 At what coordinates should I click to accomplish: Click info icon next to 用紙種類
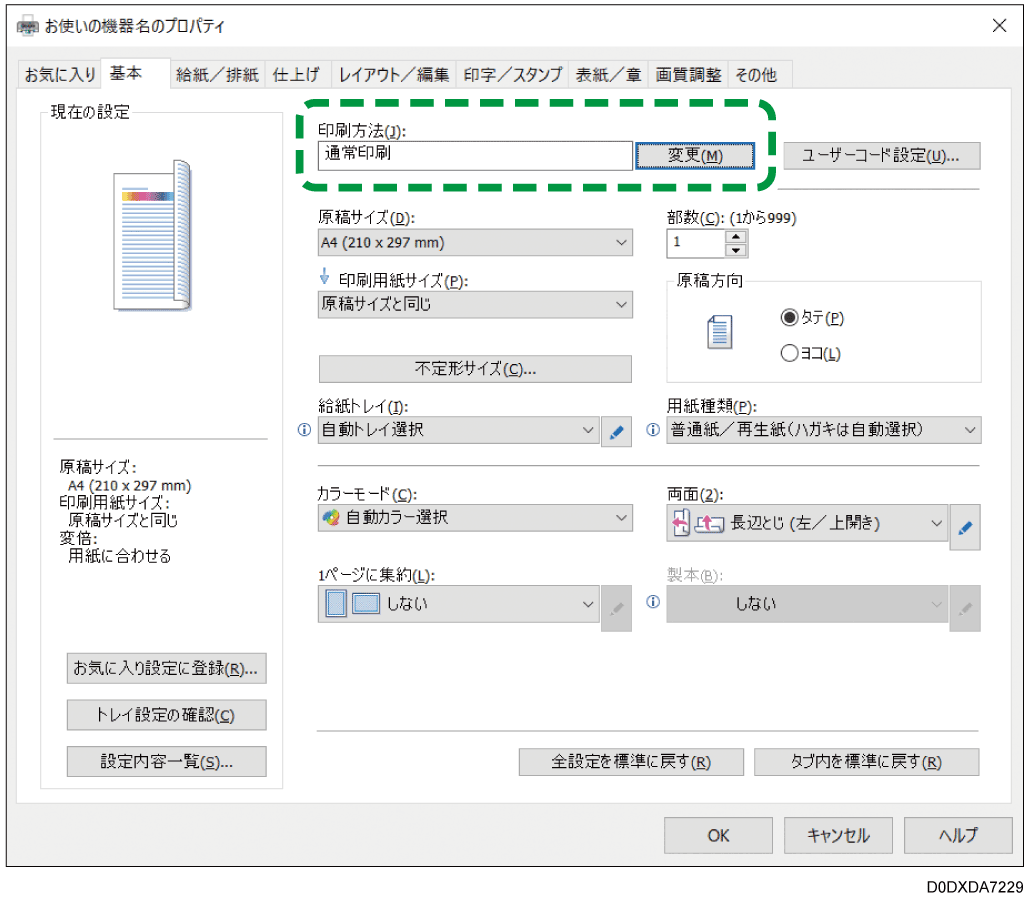[653, 431]
